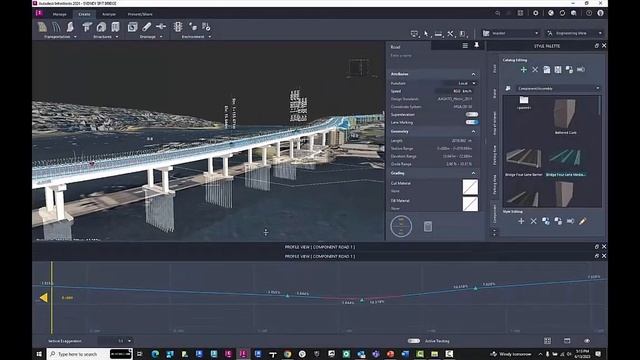
Task: Select the Component vertical tab in Style Palette
Action: click(x=494, y=214)
